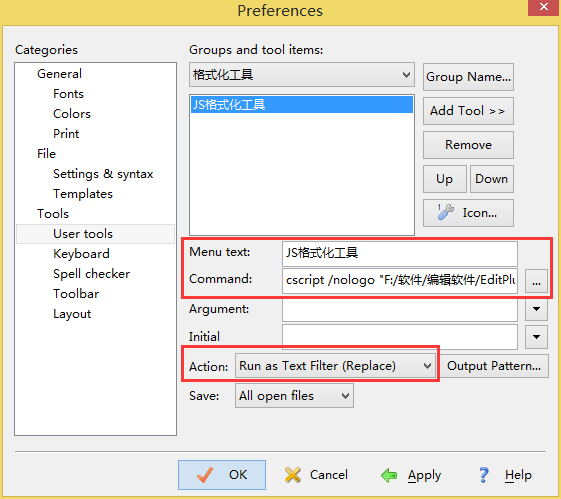Apply changes with the green arrow button
Image resolution: width=561 pixels, height=499 pixels.
pyautogui.click(x=411, y=475)
